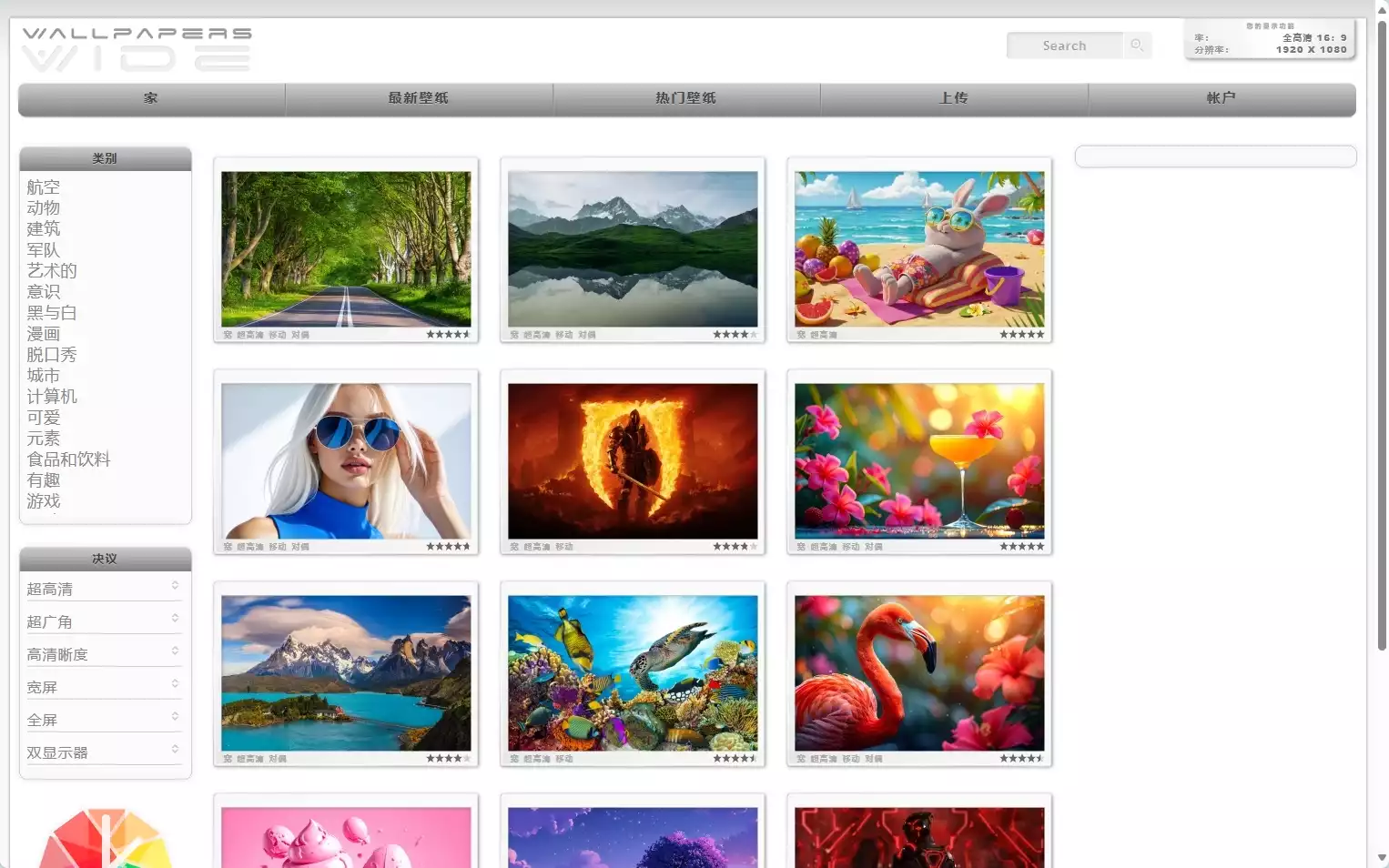
Task: Open the 元素 category
Action: (x=44, y=439)
